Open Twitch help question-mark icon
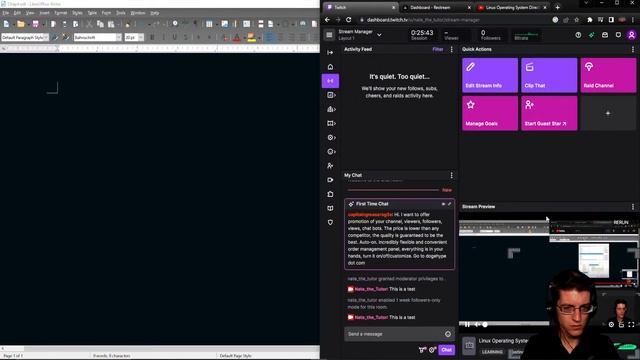Viewport: 640px width, 360px height. (578, 35)
